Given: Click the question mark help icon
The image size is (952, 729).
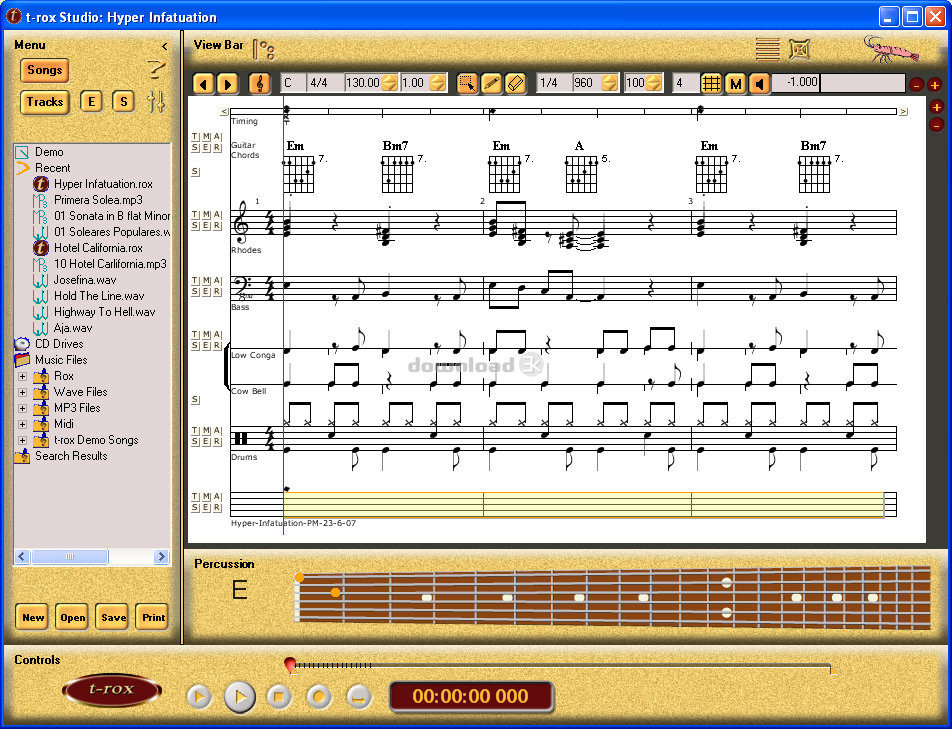Looking at the screenshot, I should point(155,69).
